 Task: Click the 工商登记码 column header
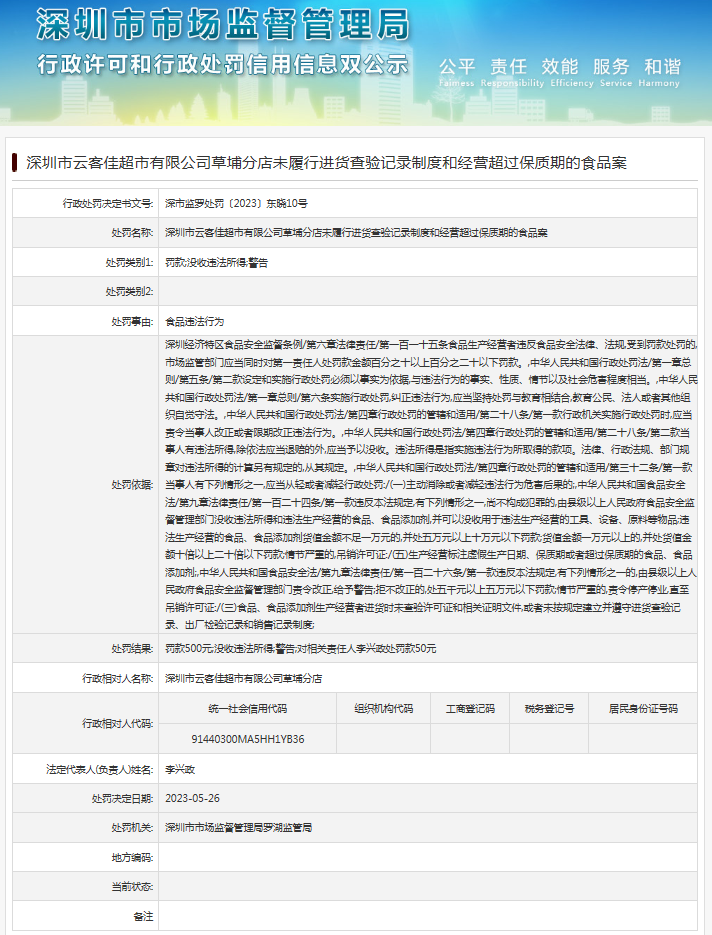[470, 708]
